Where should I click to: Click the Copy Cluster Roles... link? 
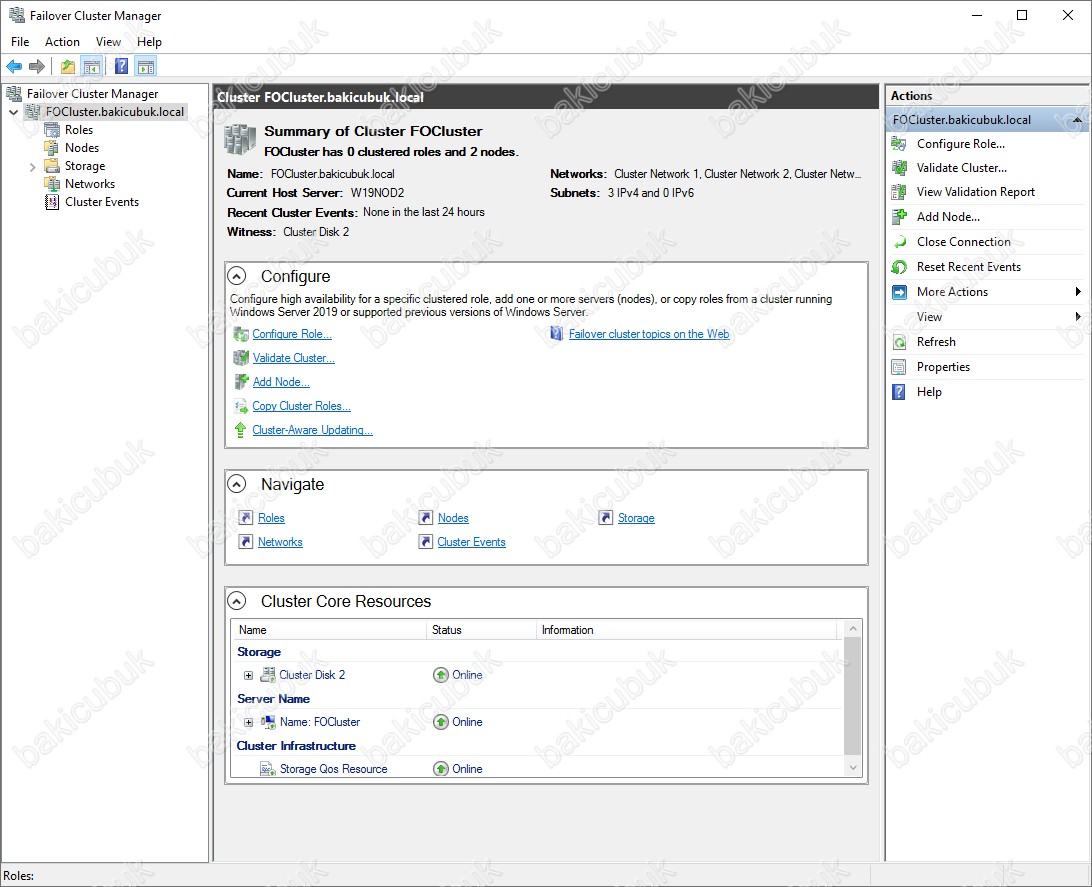coord(302,406)
